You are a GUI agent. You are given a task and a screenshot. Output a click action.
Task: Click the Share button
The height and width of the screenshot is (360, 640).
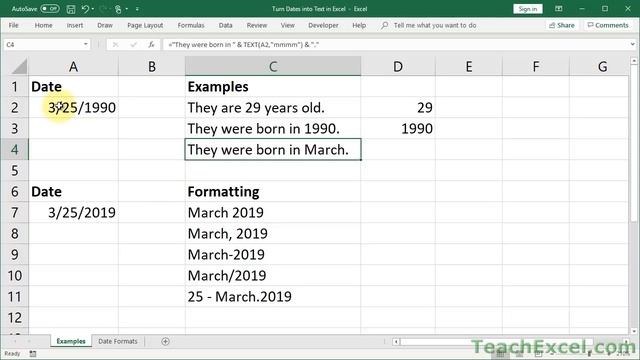coord(562,25)
